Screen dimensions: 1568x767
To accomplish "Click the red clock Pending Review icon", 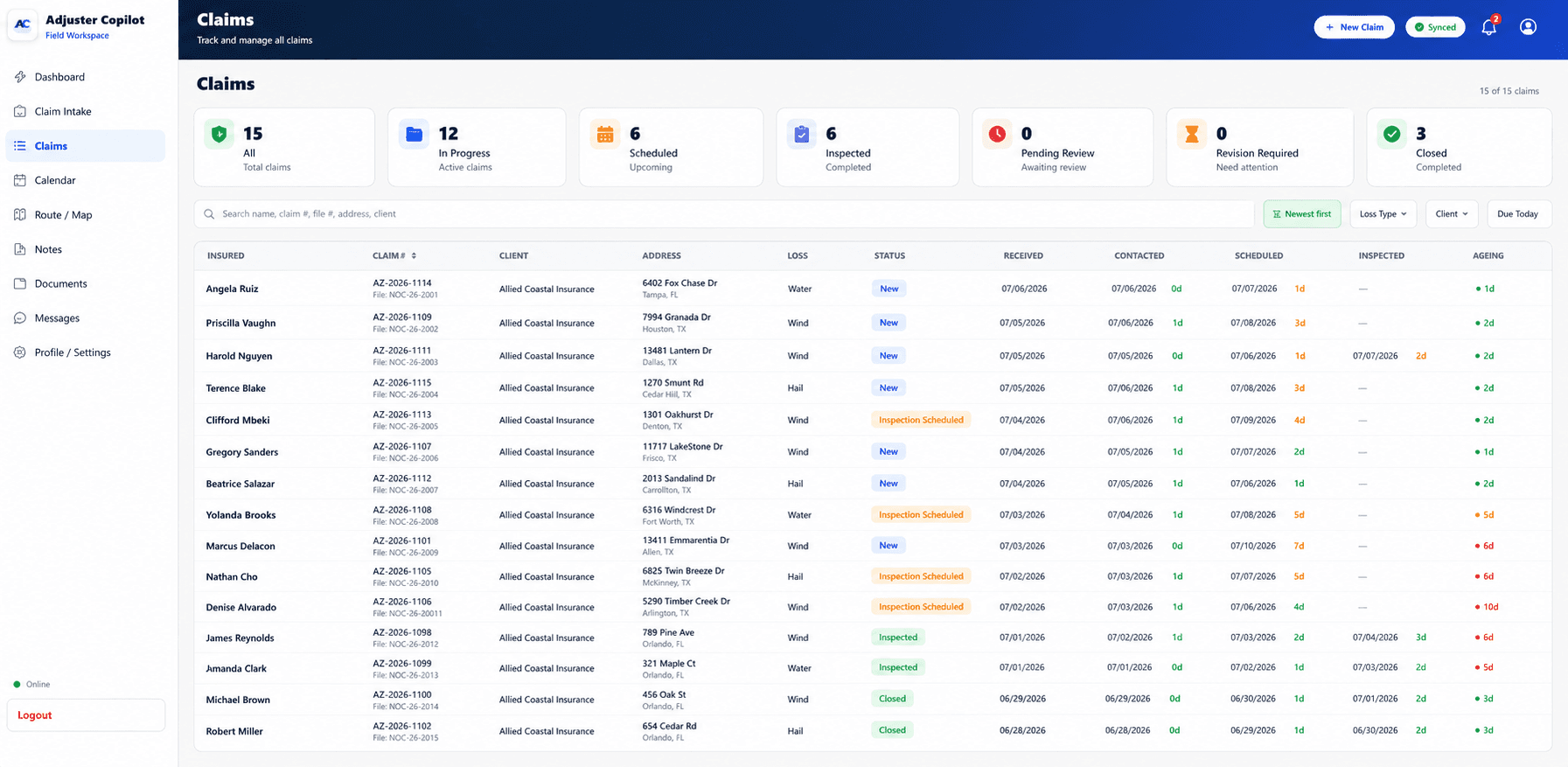I will [997, 134].
